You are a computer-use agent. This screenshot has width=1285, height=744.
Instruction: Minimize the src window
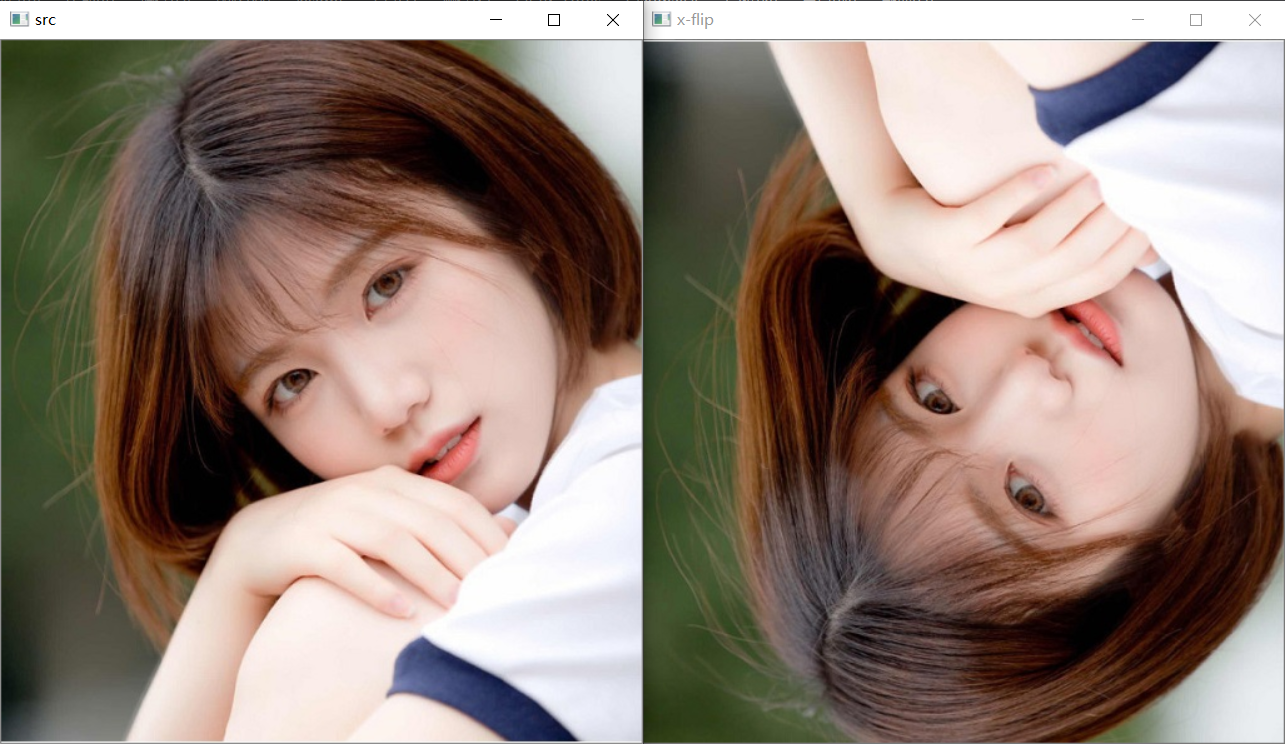click(x=495, y=20)
